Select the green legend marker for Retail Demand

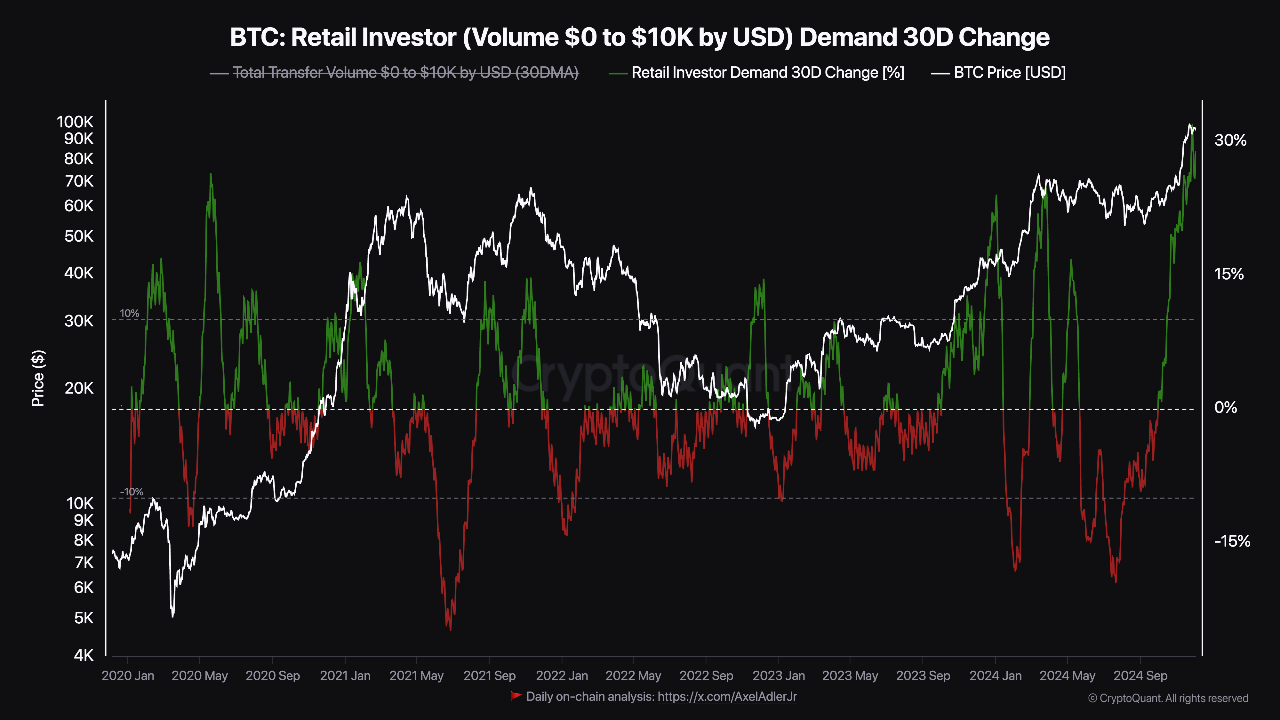coord(617,72)
